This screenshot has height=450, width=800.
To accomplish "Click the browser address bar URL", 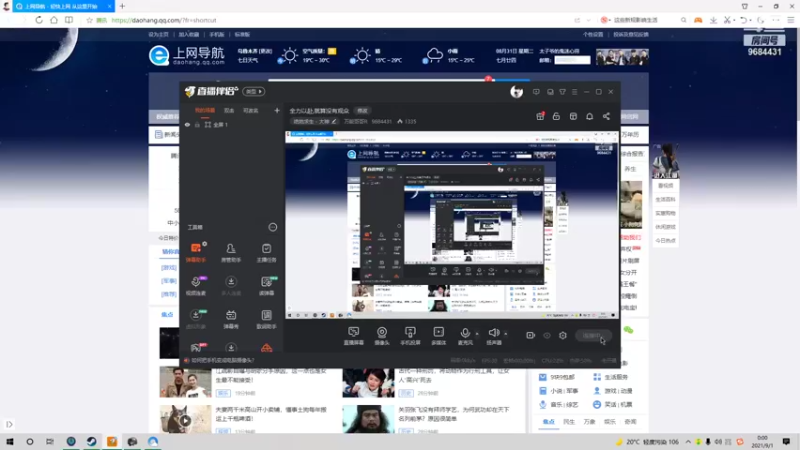I will [164, 20].
